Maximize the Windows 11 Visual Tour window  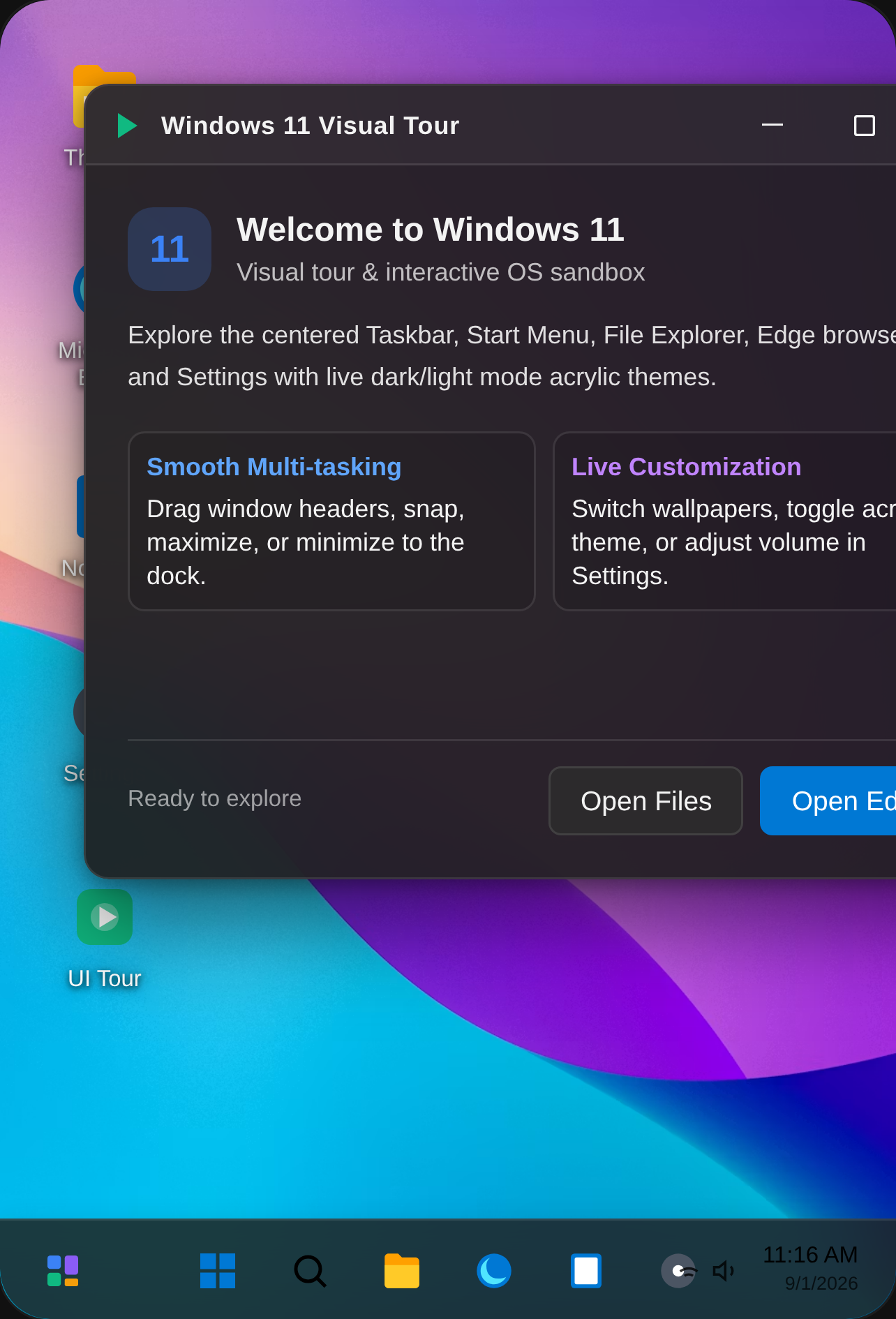[x=865, y=126]
